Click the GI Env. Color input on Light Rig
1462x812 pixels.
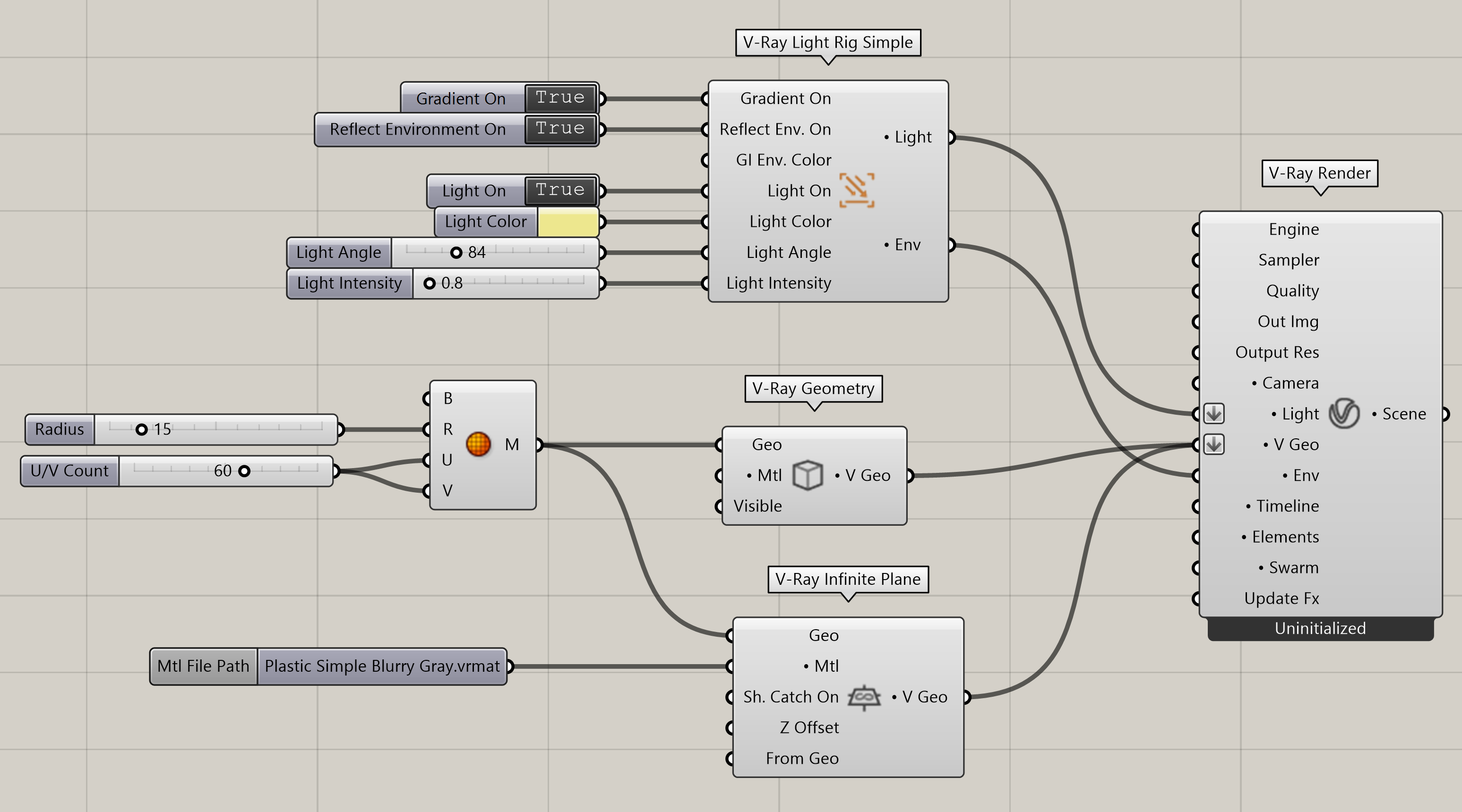pos(783,160)
